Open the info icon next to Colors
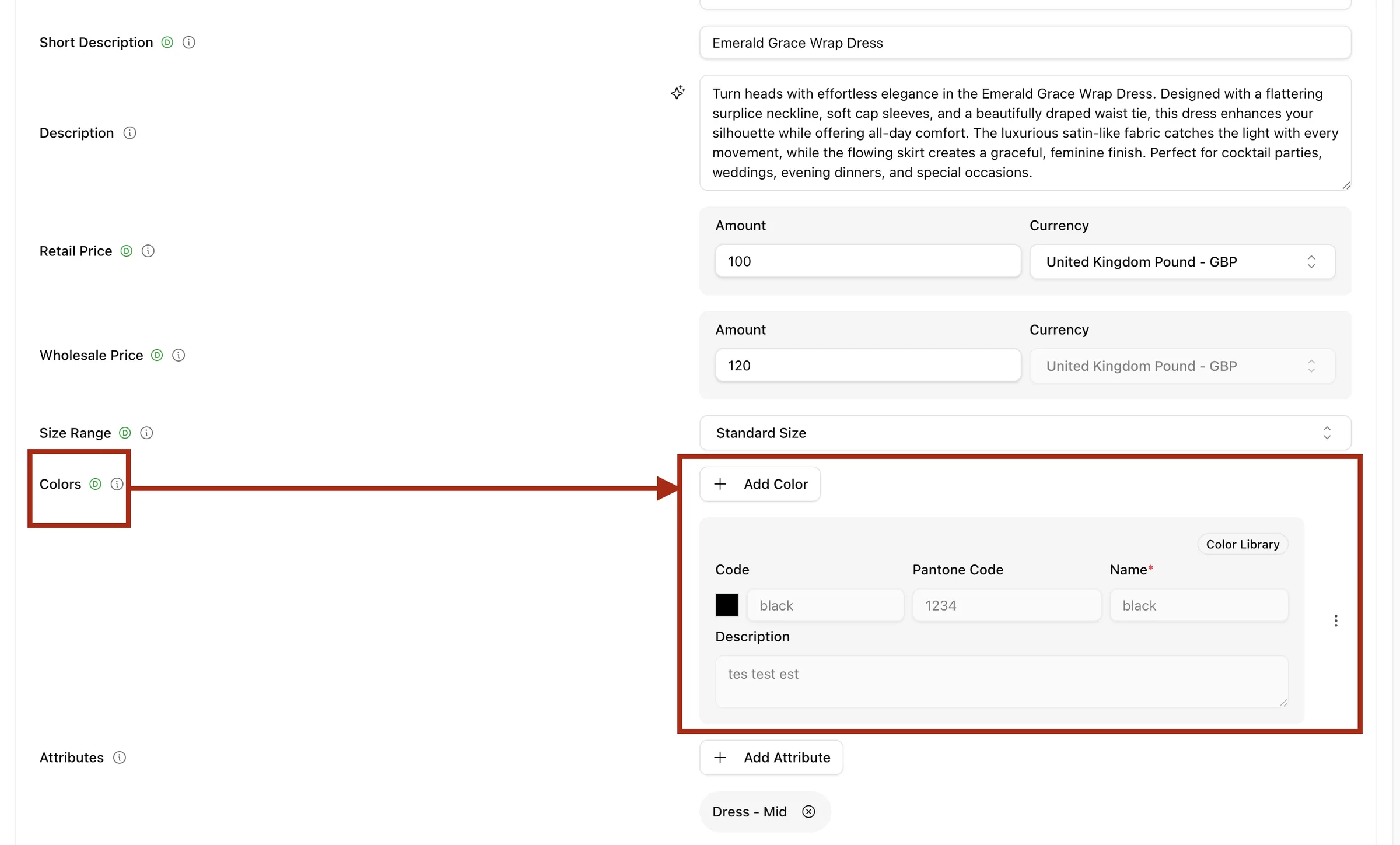This screenshot has width=1400, height=845. (117, 484)
